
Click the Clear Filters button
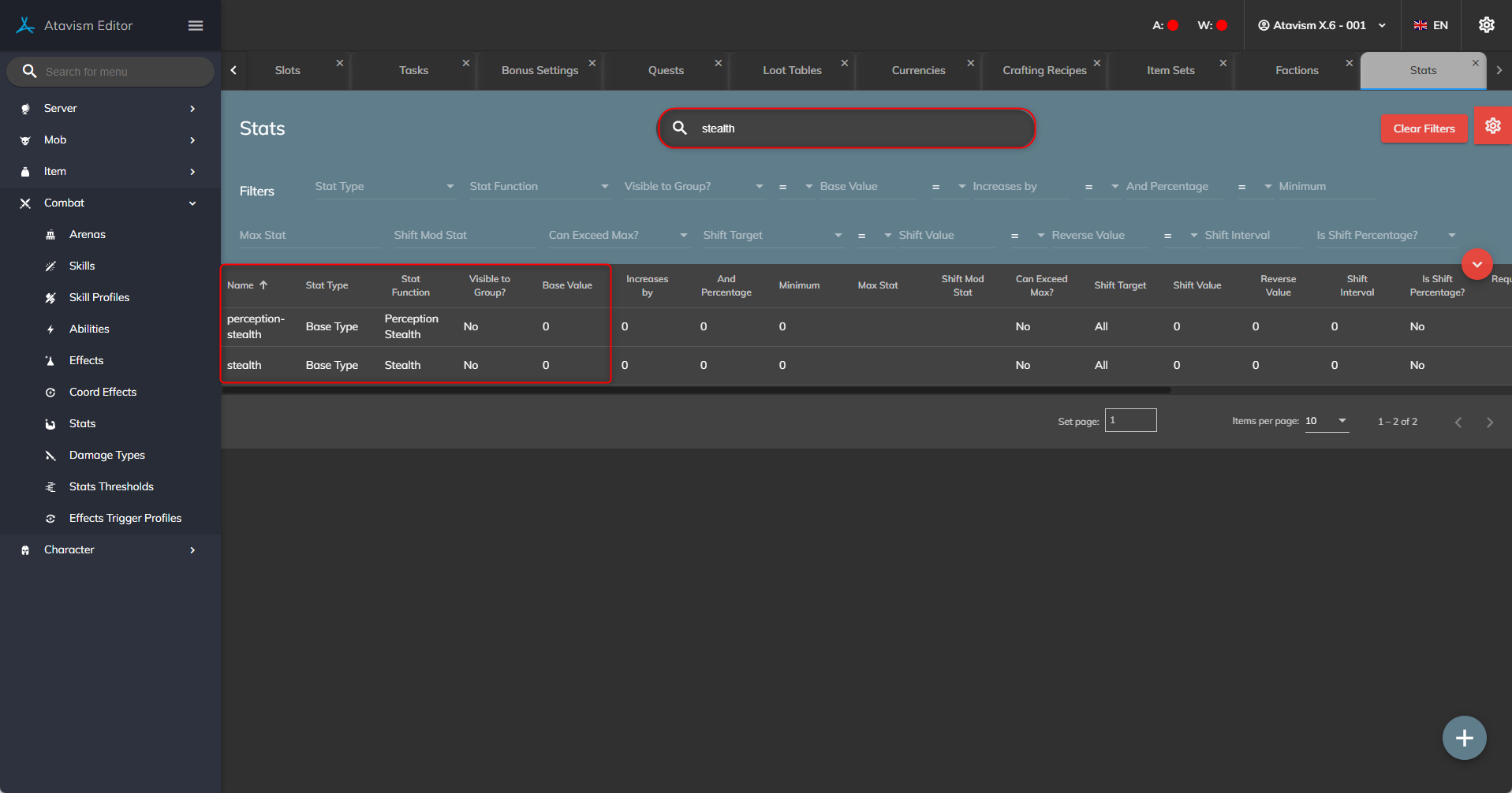click(x=1424, y=128)
